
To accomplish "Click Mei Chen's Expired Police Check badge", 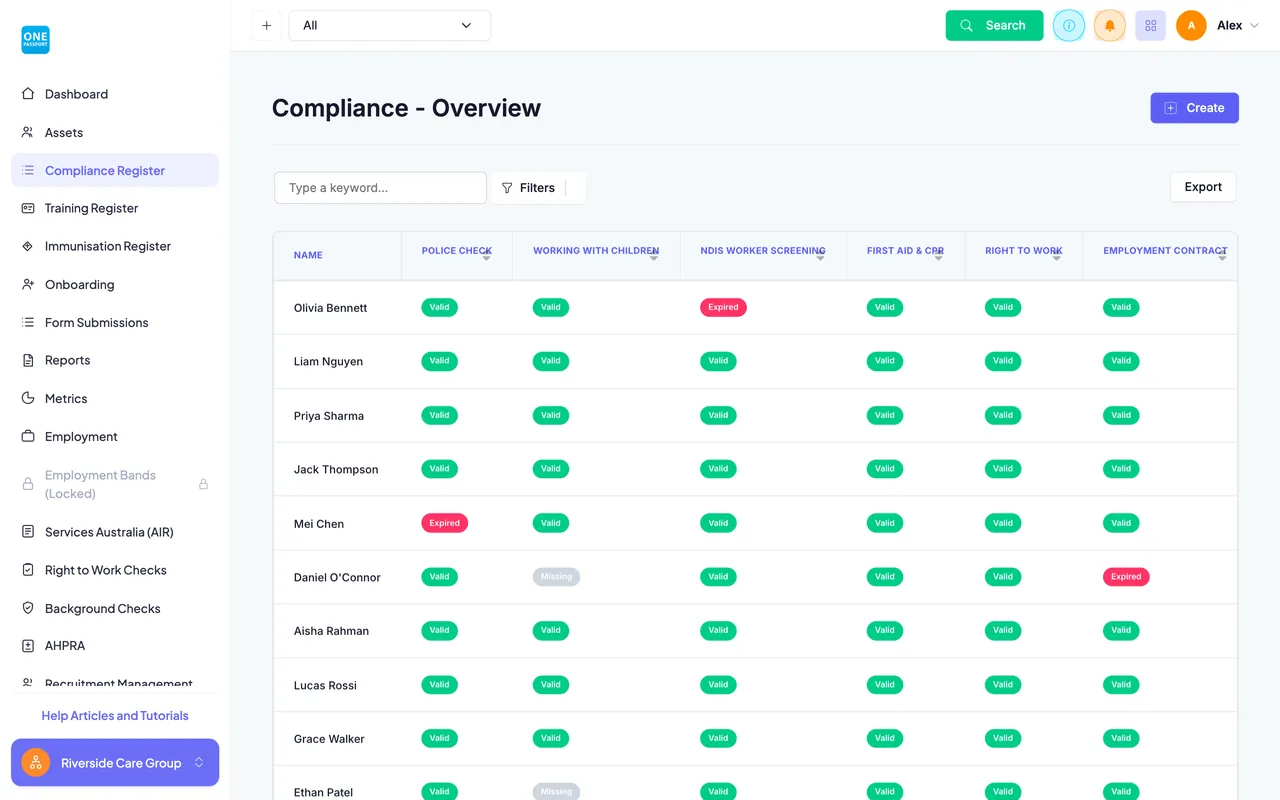I will coord(444,523).
